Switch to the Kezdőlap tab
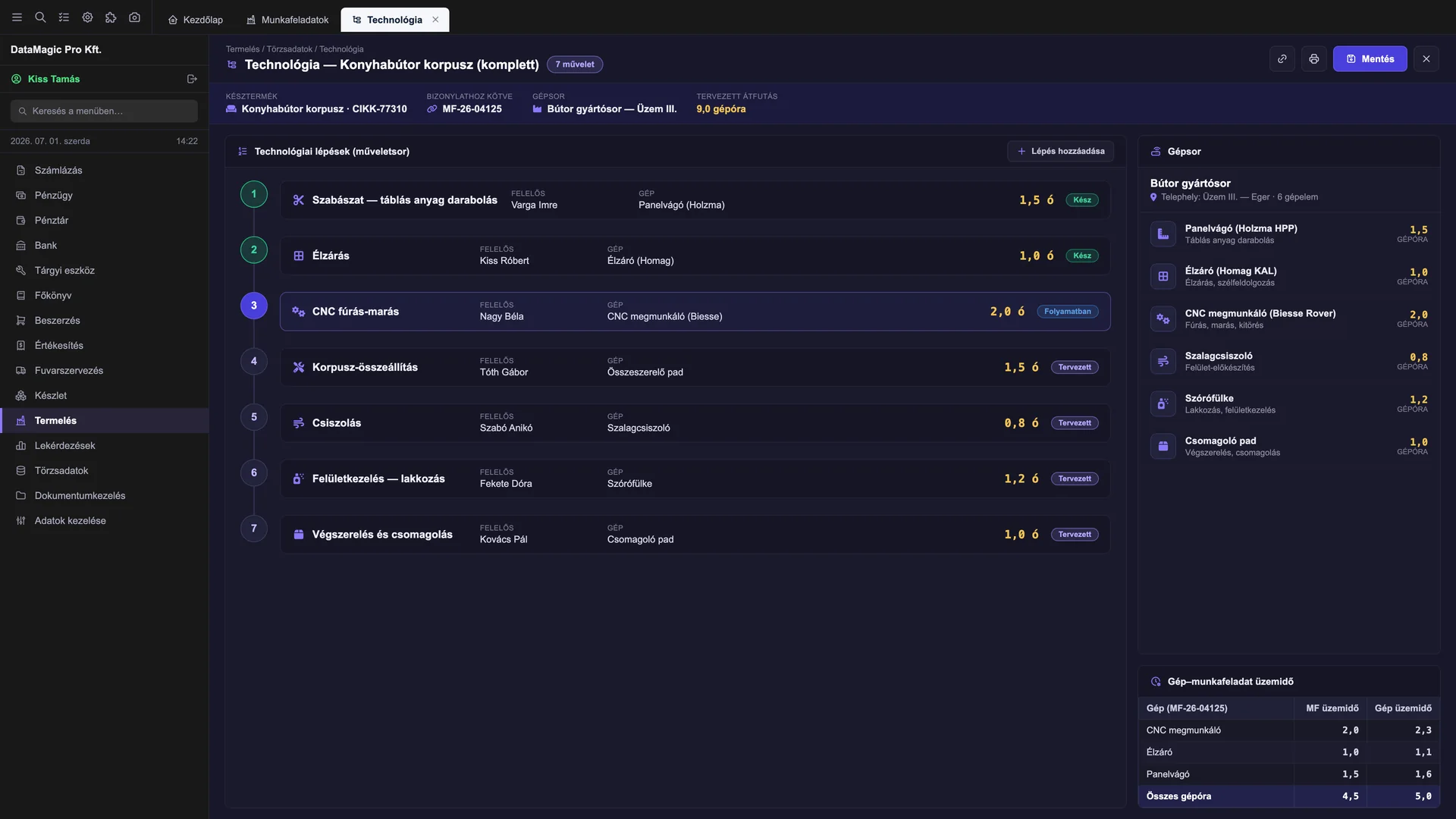Screen dimensions: 1456x819 point(196,20)
